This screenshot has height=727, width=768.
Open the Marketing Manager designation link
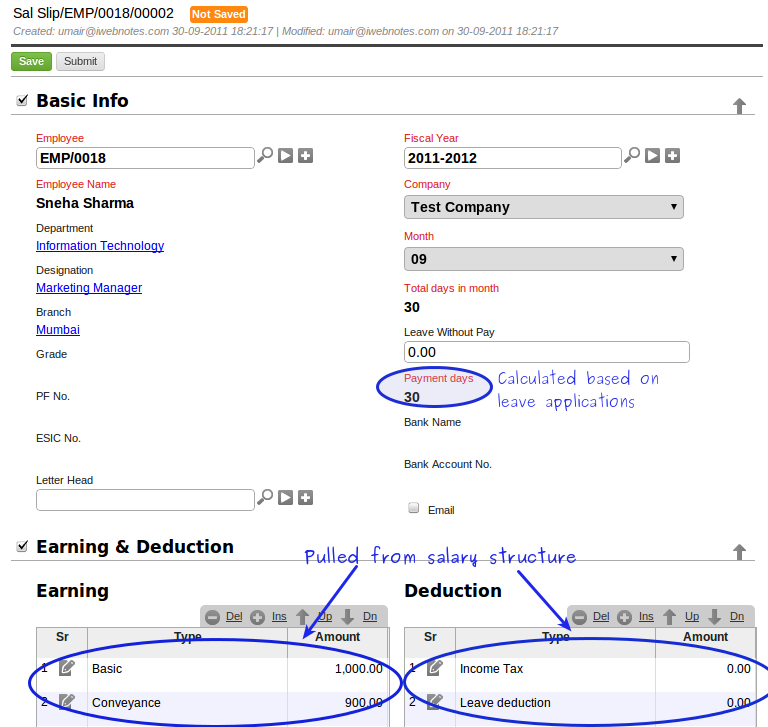(x=89, y=288)
